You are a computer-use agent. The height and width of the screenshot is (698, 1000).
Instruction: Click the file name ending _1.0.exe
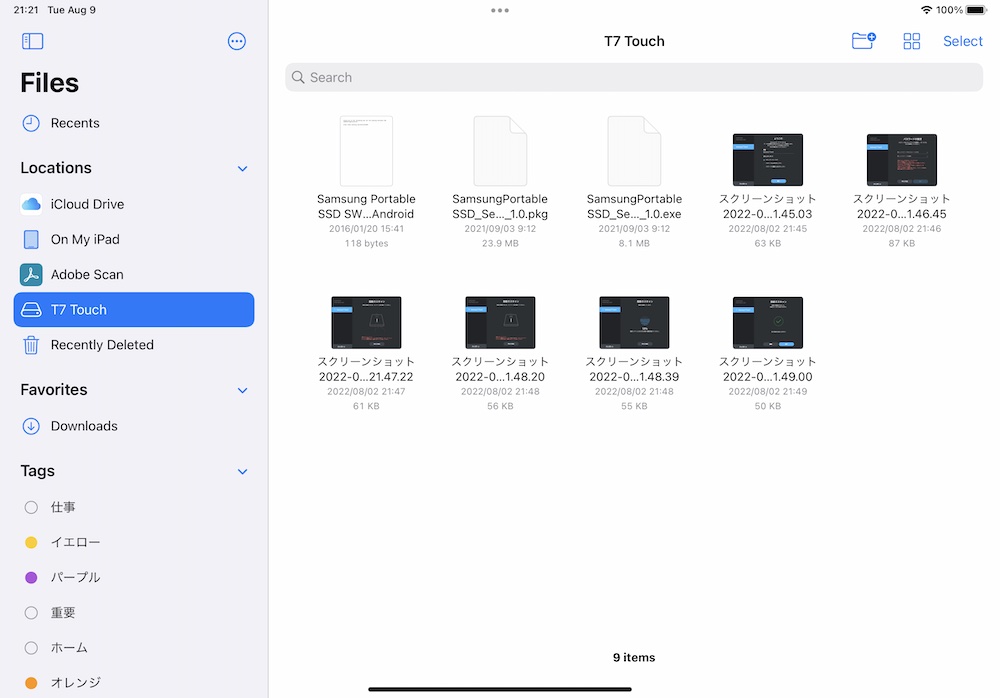point(634,206)
